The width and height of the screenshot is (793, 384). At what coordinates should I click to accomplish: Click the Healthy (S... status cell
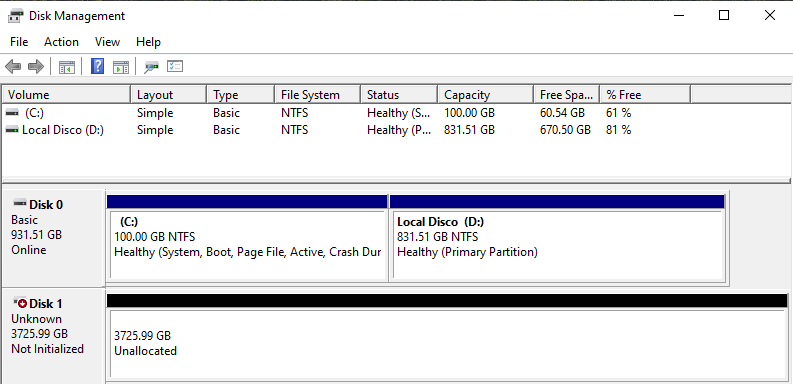[399, 113]
